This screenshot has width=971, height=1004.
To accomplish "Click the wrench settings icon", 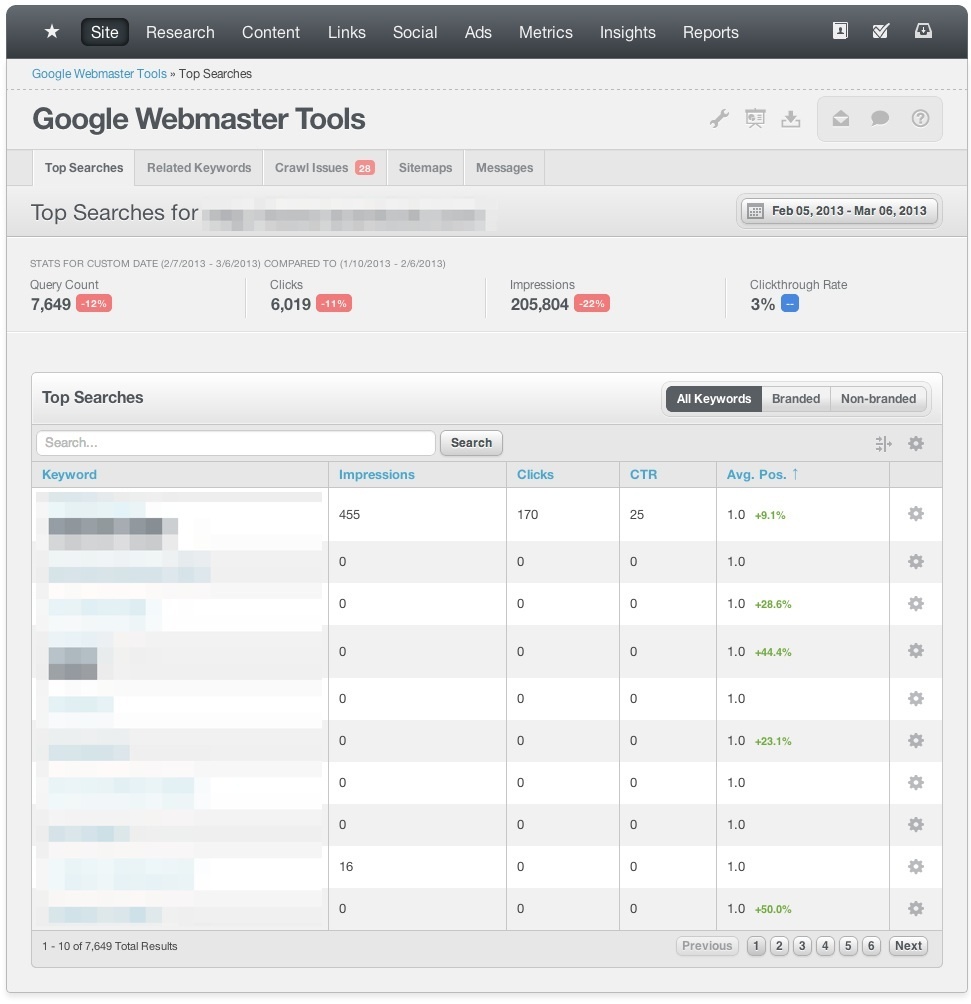I will tap(719, 118).
